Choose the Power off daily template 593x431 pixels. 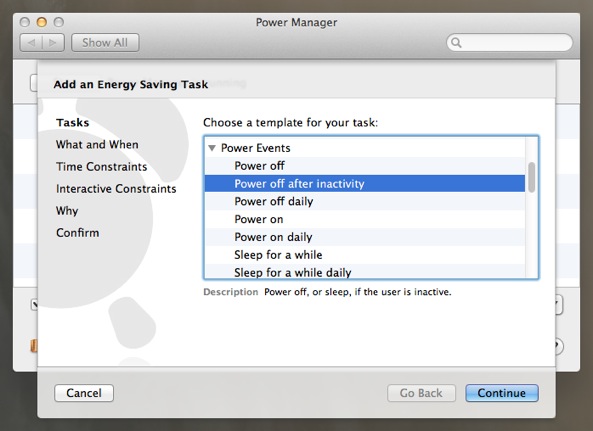click(x=365, y=201)
